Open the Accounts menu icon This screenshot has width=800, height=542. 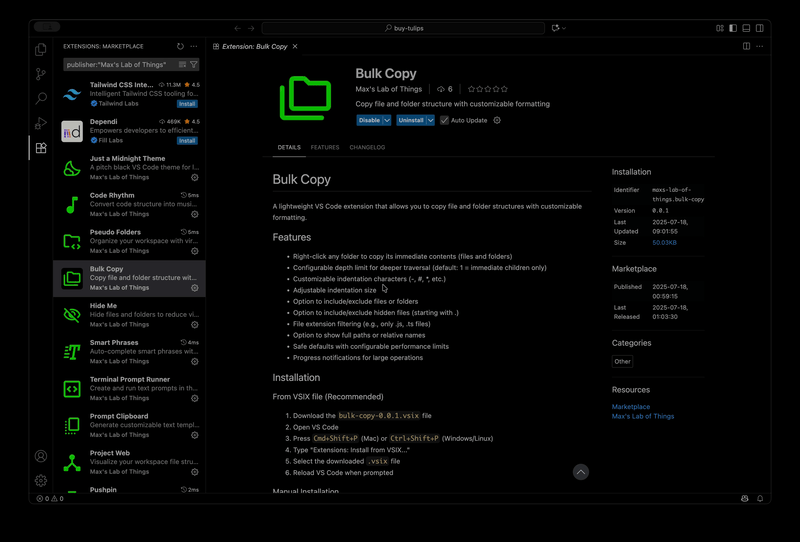click(41, 456)
